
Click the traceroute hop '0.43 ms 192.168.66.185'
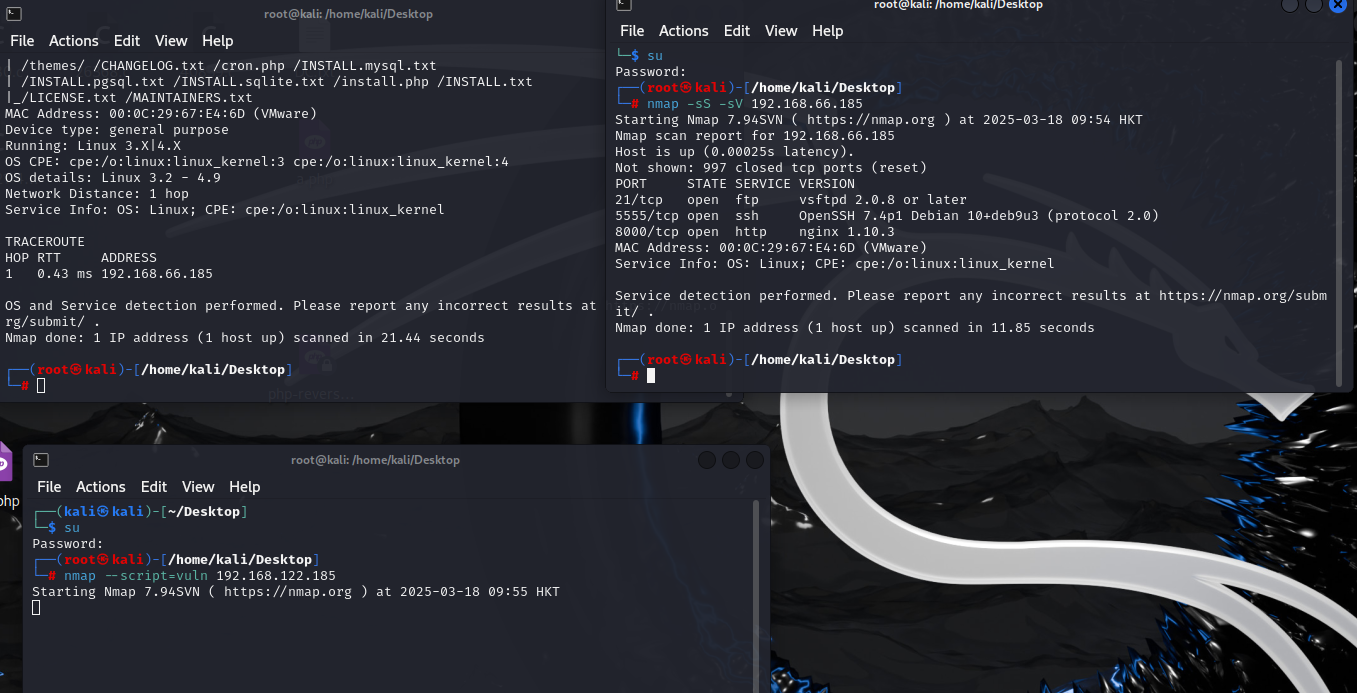[125, 274]
